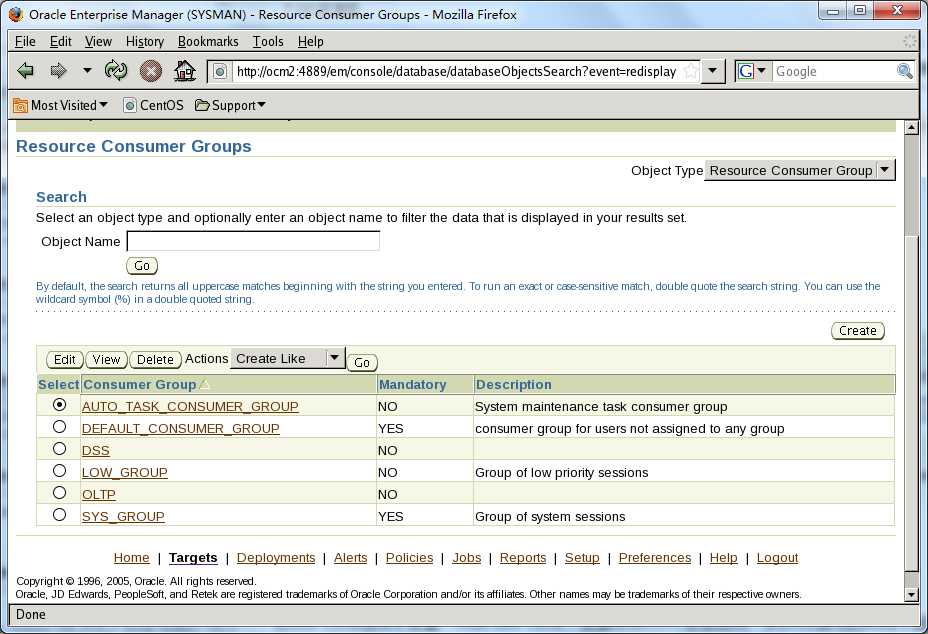The height and width of the screenshot is (634, 928).
Task: Open the DEFAULT_CONSUMER_GROUP link
Action: tap(181, 429)
